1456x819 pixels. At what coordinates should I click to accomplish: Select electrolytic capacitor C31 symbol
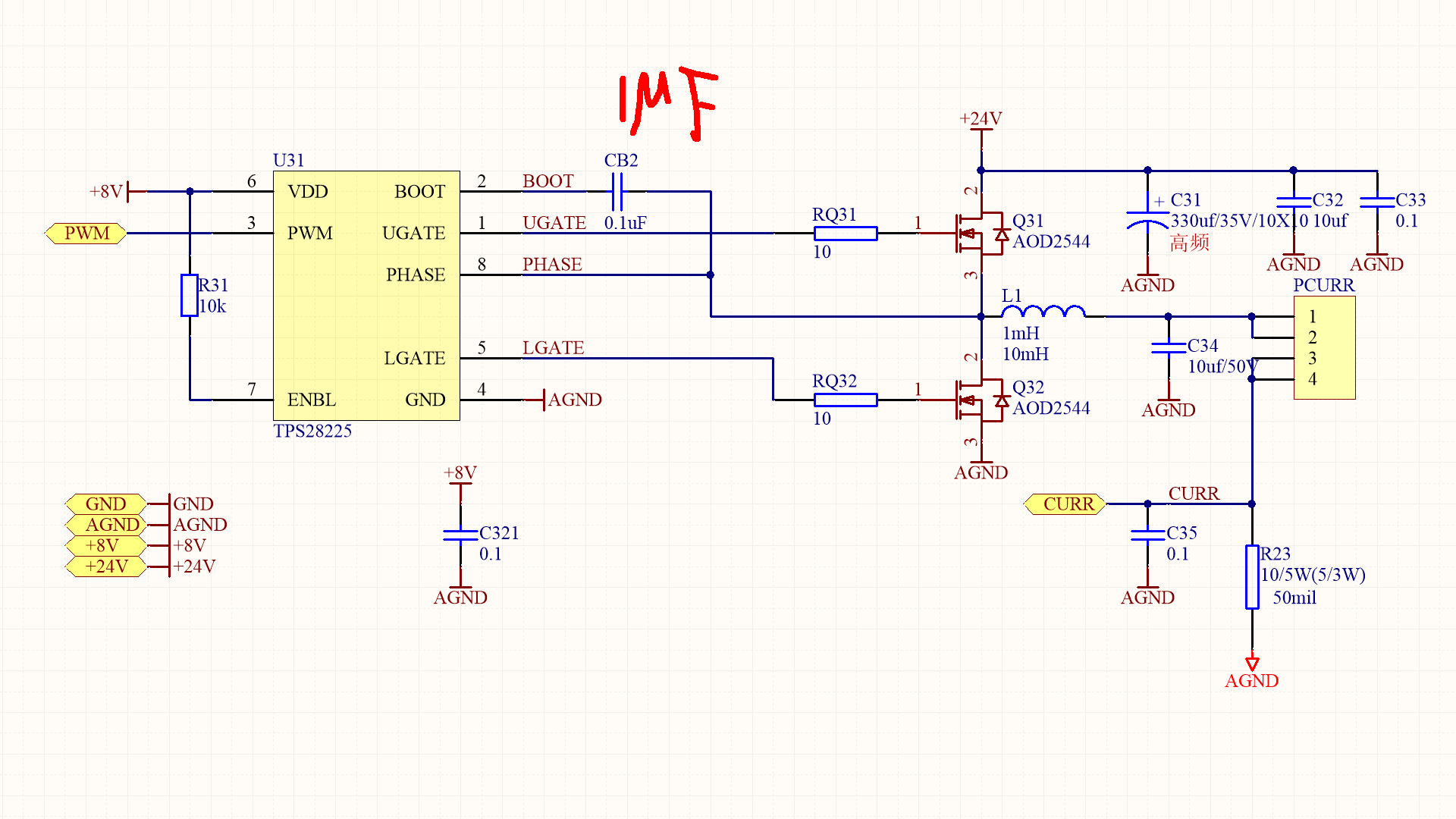pyautogui.click(x=1147, y=220)
